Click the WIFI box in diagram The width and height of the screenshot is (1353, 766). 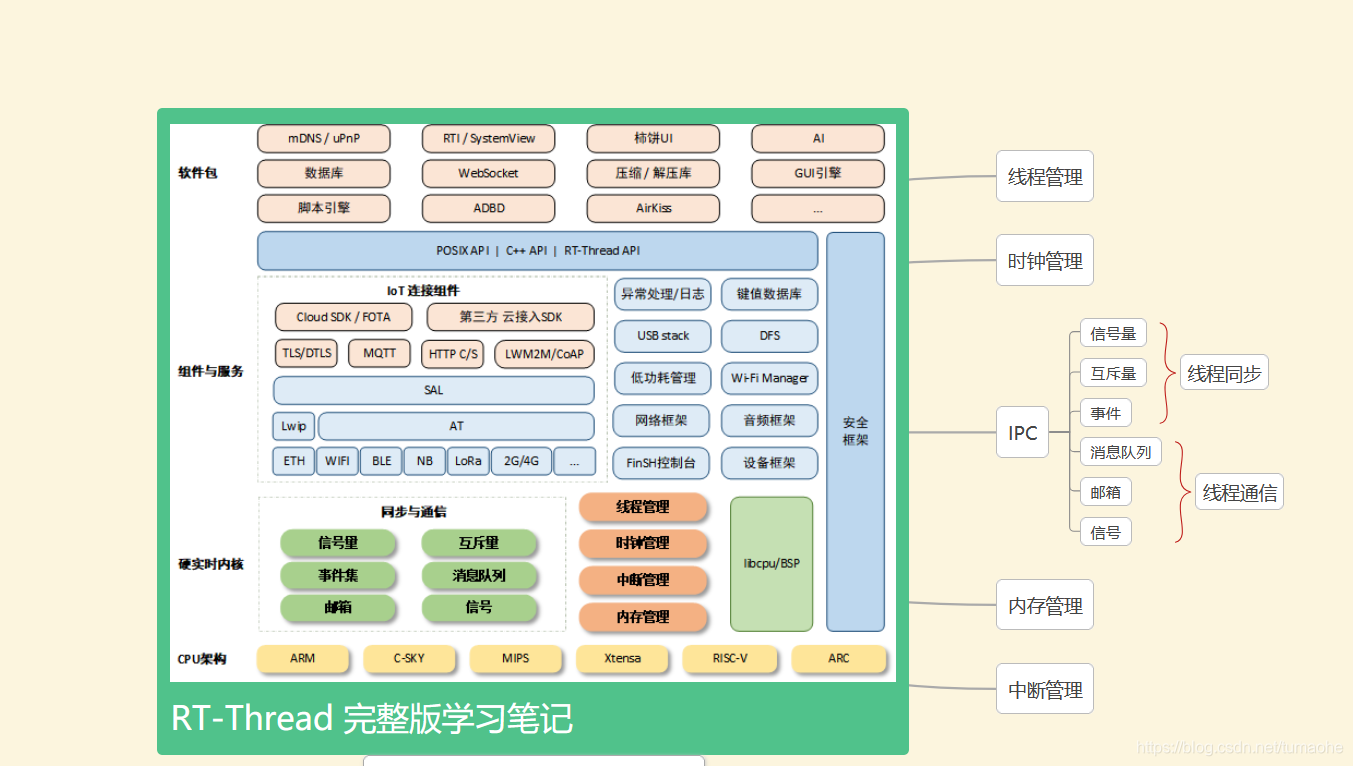click(337, 461)
